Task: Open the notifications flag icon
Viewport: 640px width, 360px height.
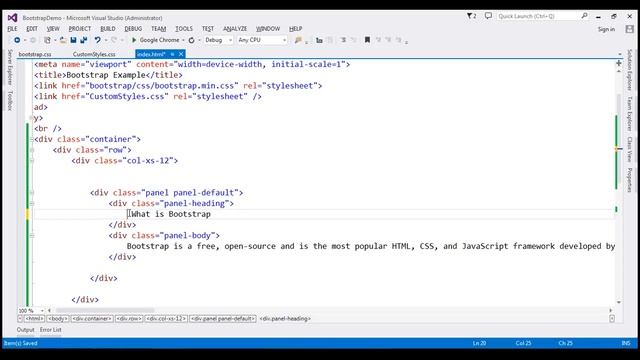Action: pyautogui.click(x=471, y=16)
